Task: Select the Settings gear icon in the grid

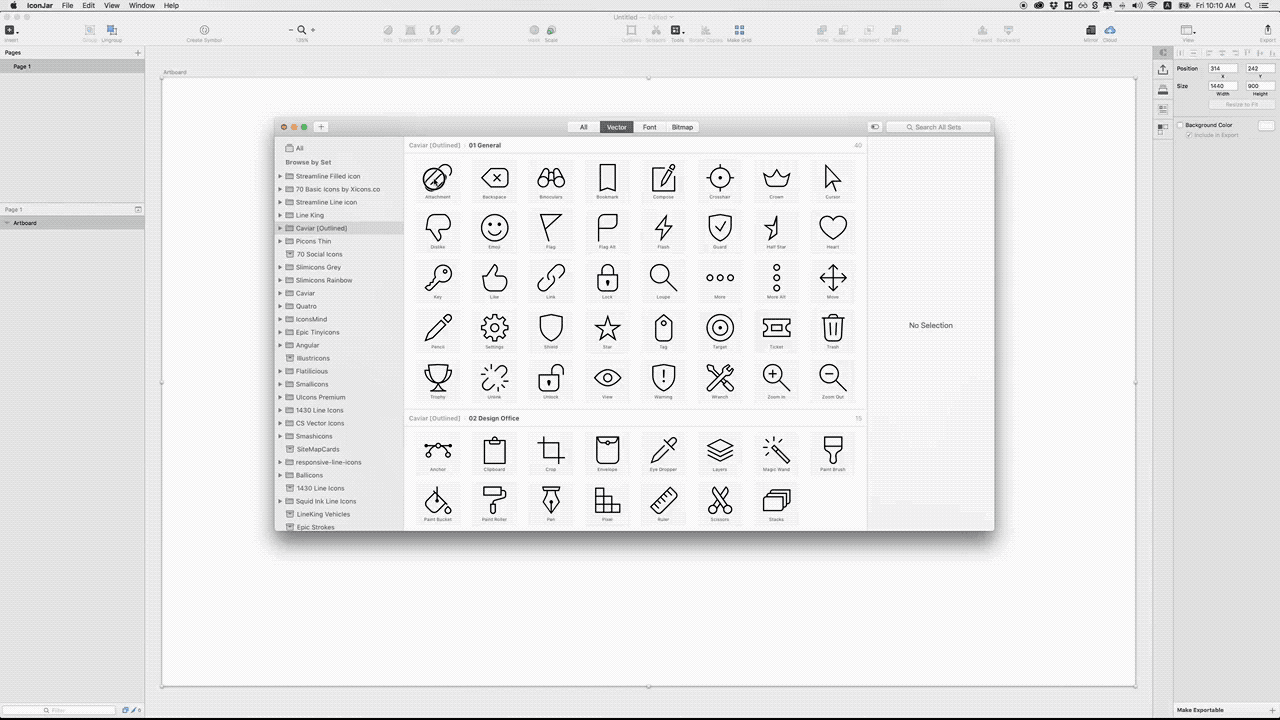Action: pyautogui.click(x=494, y=328)
